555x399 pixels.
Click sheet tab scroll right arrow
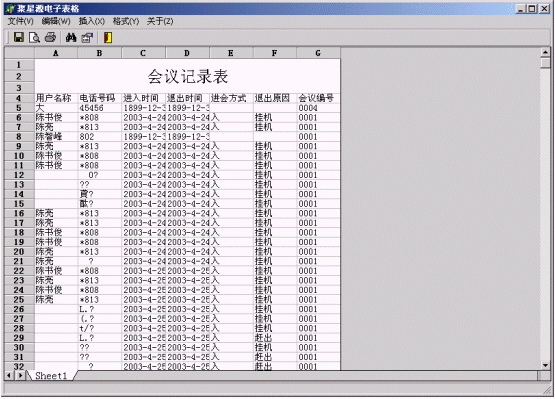point(20,375)
